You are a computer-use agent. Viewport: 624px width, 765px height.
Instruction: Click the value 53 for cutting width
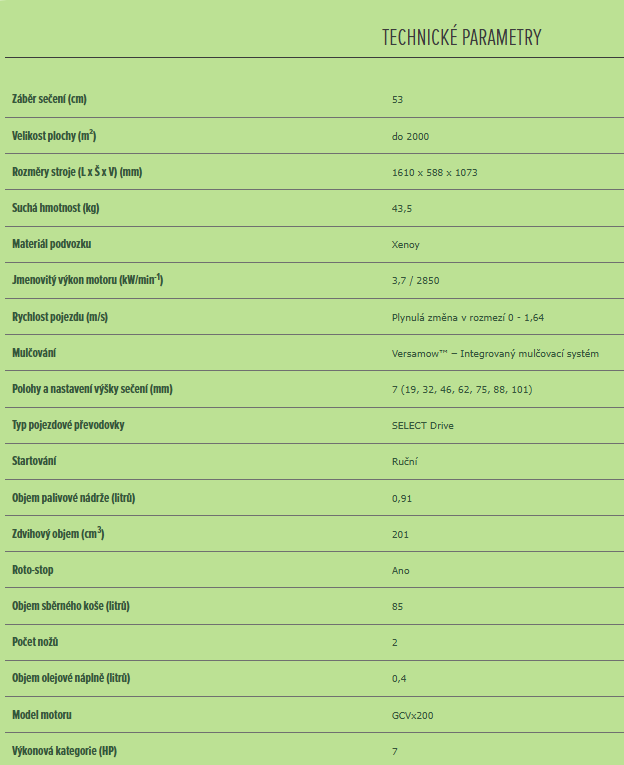click(397, 100)
